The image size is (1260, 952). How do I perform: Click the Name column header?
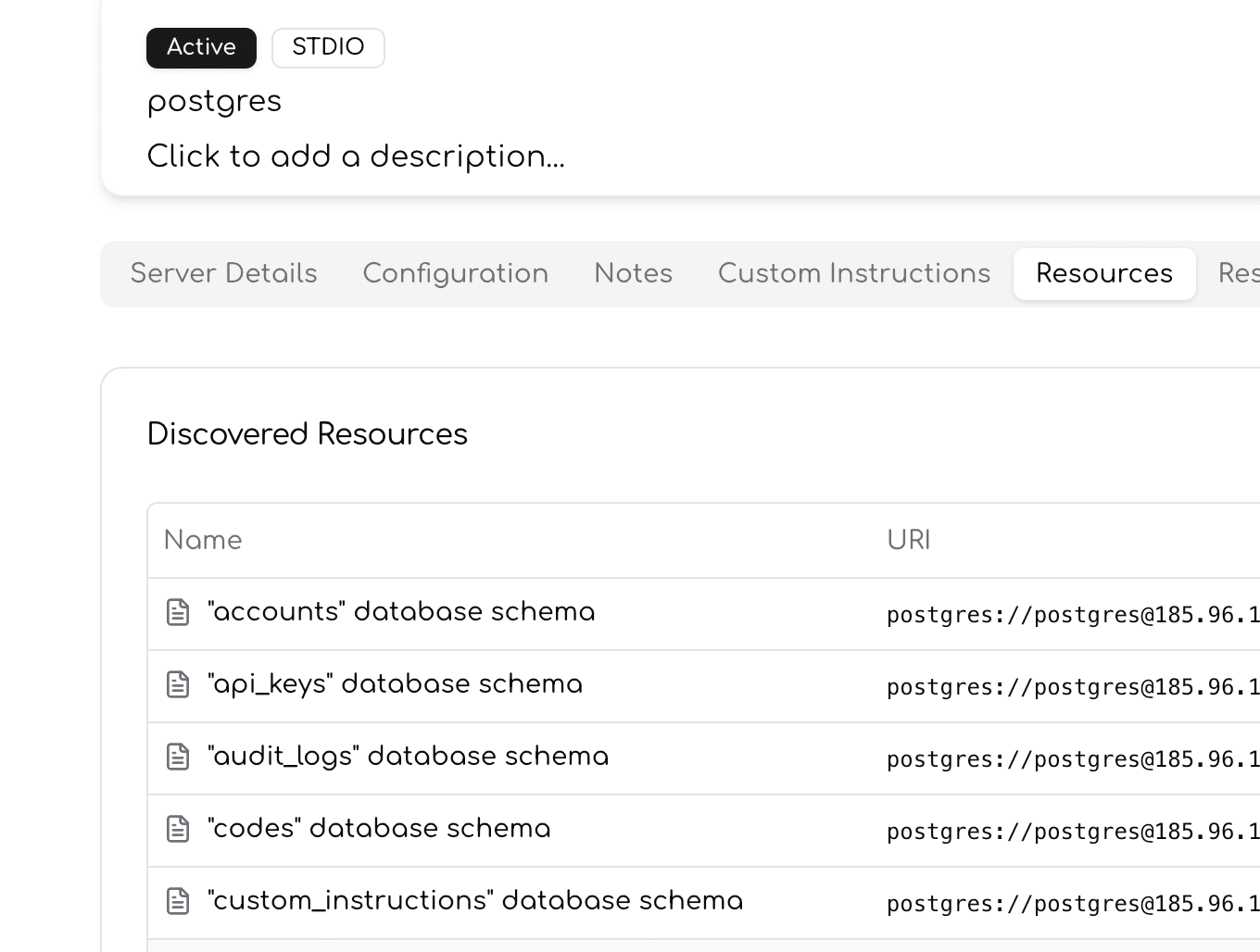(203, 540)
